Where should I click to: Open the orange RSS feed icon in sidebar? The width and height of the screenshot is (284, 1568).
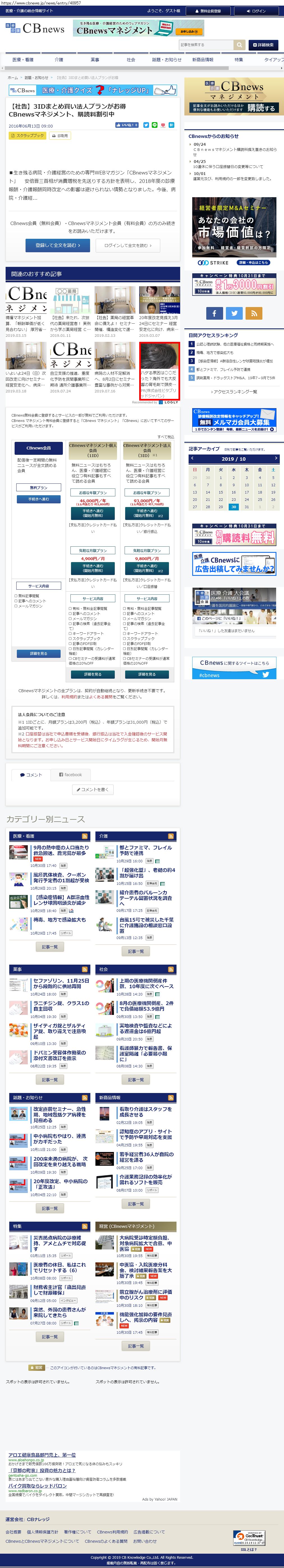tap(254, 313)
